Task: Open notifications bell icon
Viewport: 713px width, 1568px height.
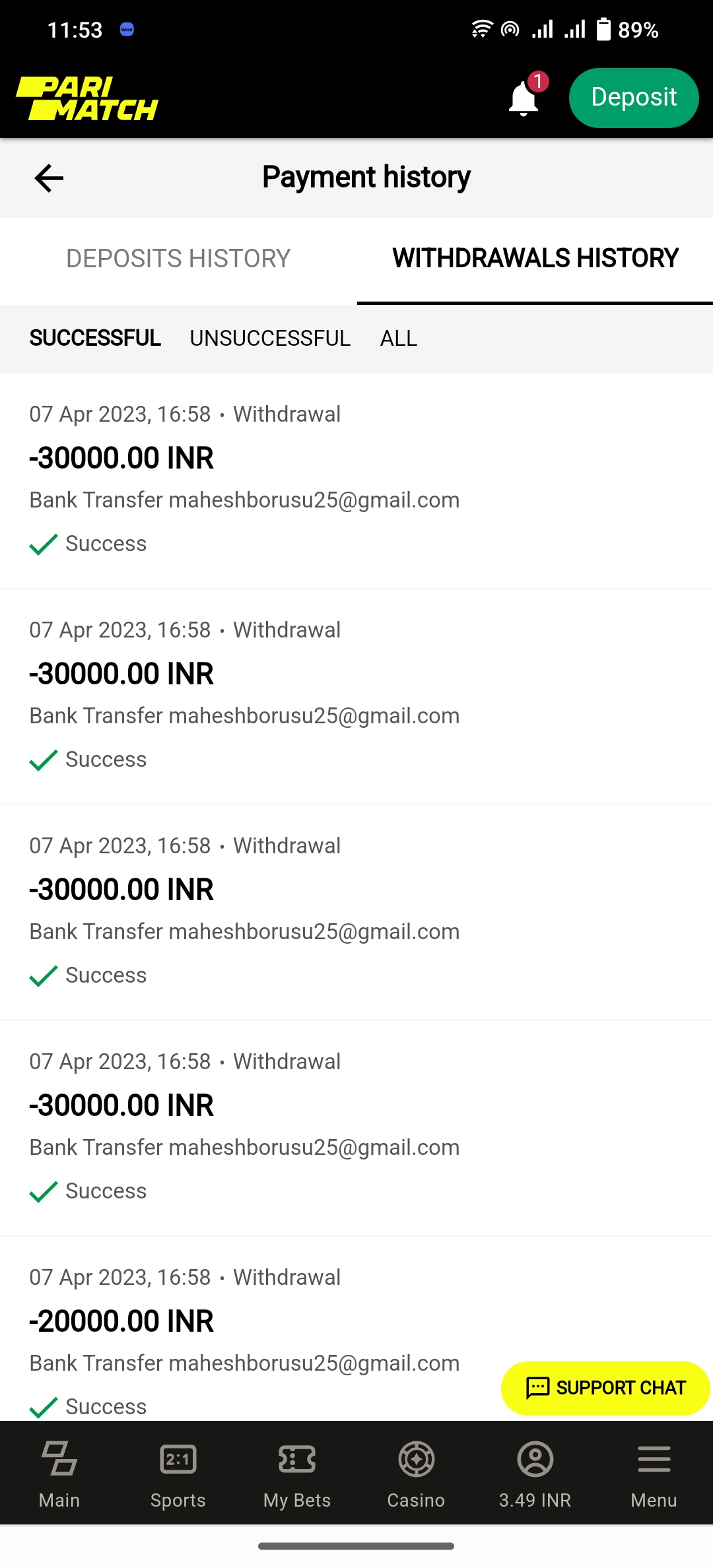Action: (x=524, y=98)
